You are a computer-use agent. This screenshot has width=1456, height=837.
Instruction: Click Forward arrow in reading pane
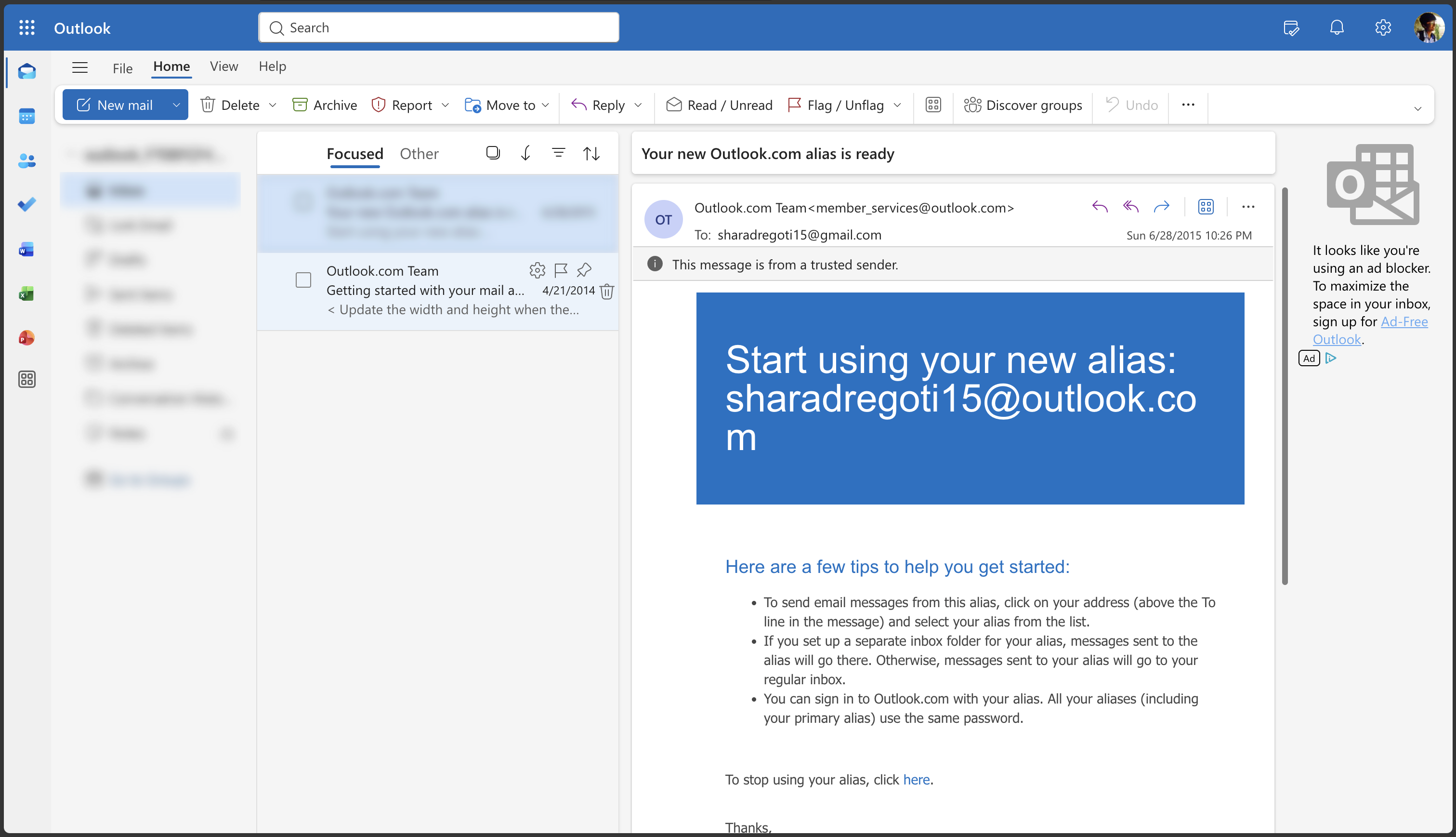(x=1162, y=206)
